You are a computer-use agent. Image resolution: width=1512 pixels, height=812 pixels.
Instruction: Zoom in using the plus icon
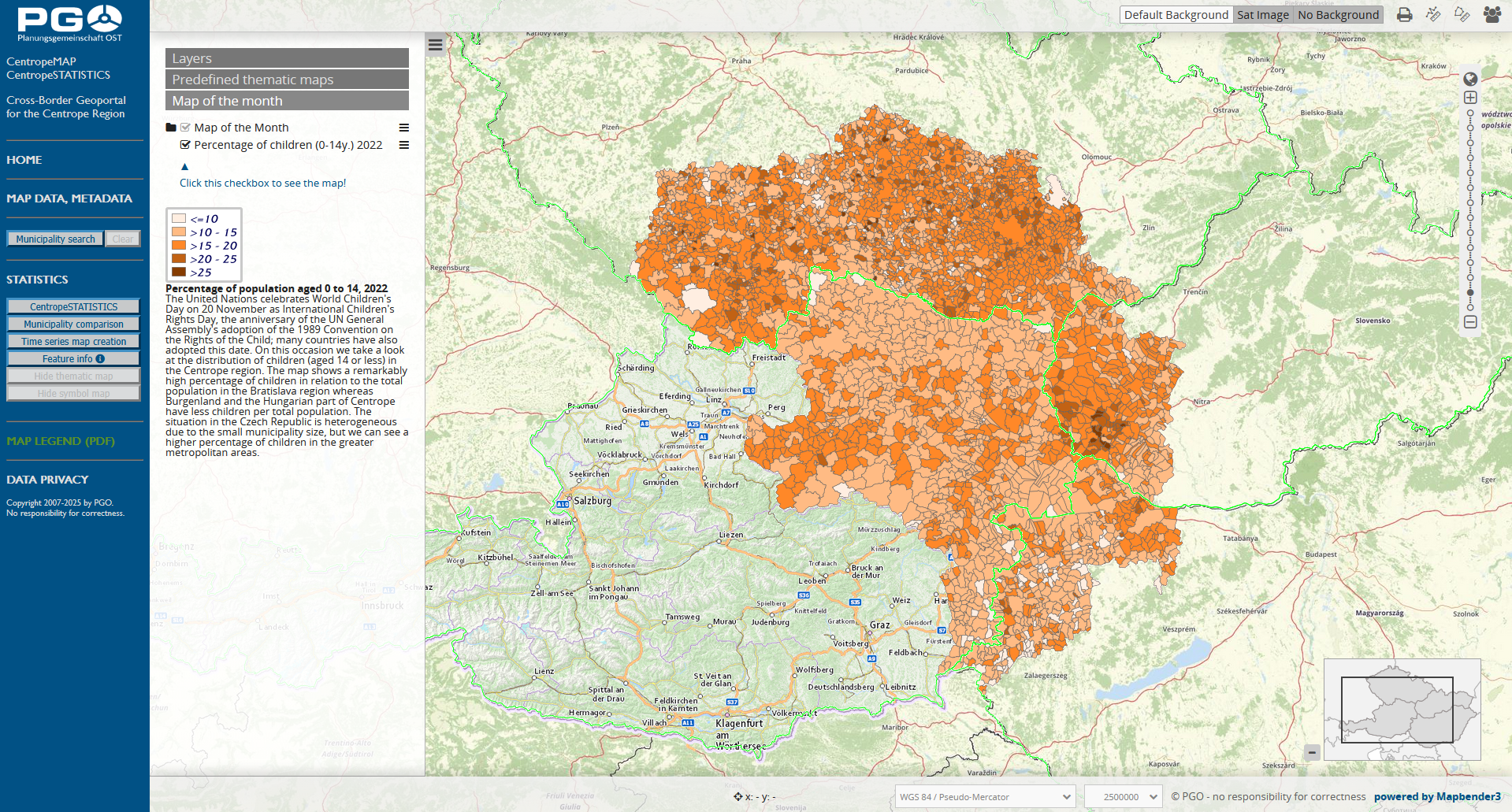[1470, 98]
